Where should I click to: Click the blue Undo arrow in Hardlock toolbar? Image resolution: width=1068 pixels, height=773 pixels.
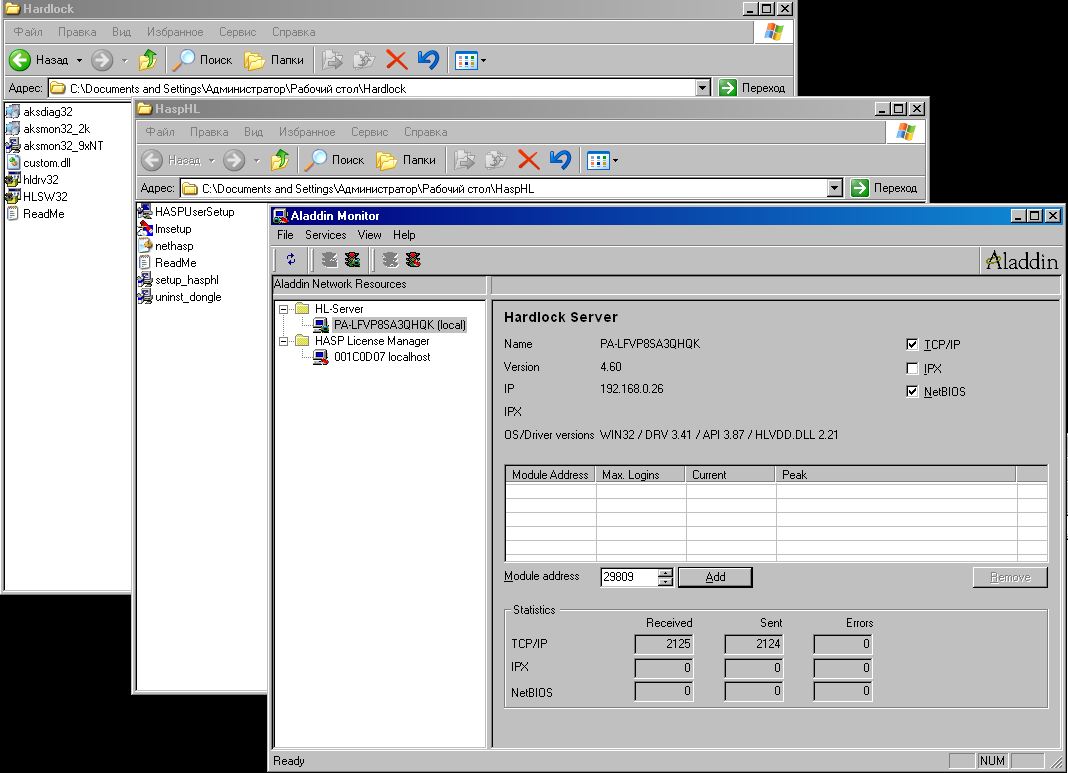click(x=428, y=60)
